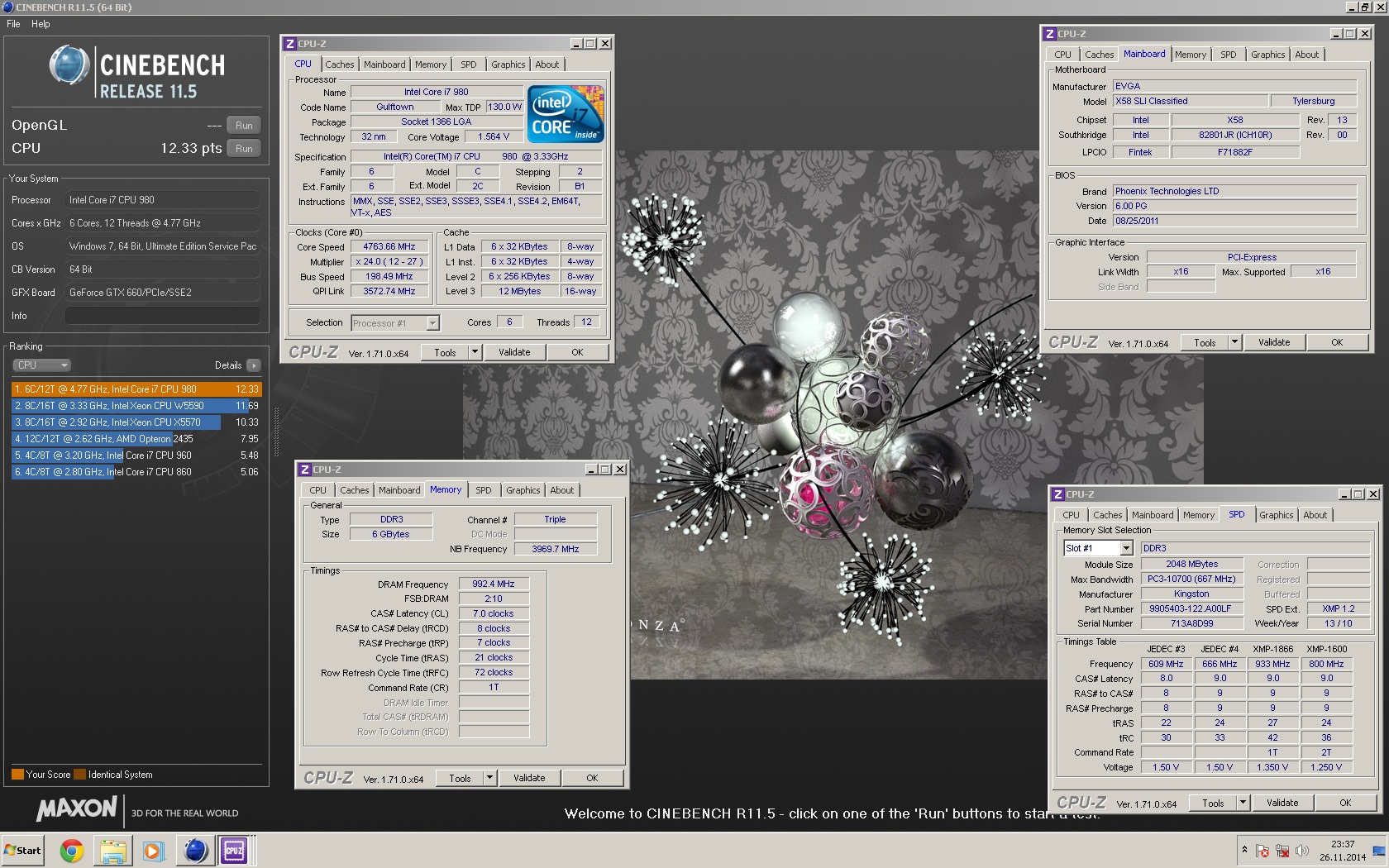Select the Intel Core i7 CPU 980 ranking row
This screenshot has width=1389, height=868.
(x=136, y=389)
